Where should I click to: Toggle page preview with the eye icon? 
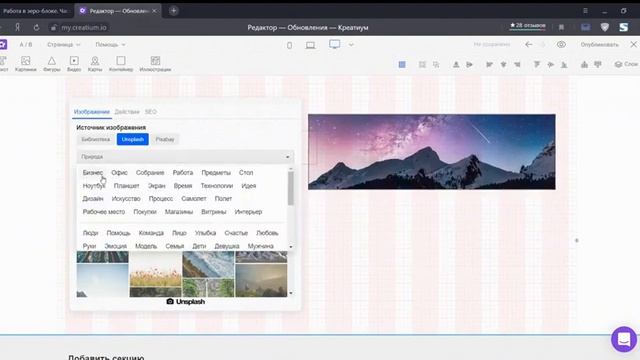[x=561, y=44]
